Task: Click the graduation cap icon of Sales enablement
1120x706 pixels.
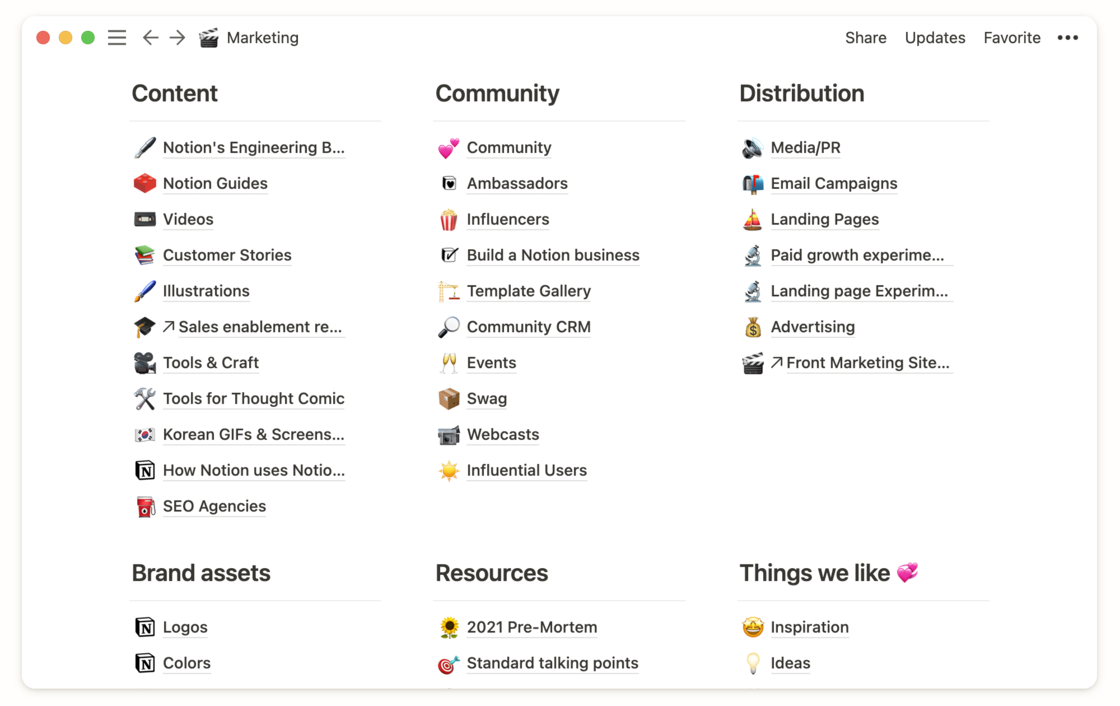Action: [x=145, y=327]
